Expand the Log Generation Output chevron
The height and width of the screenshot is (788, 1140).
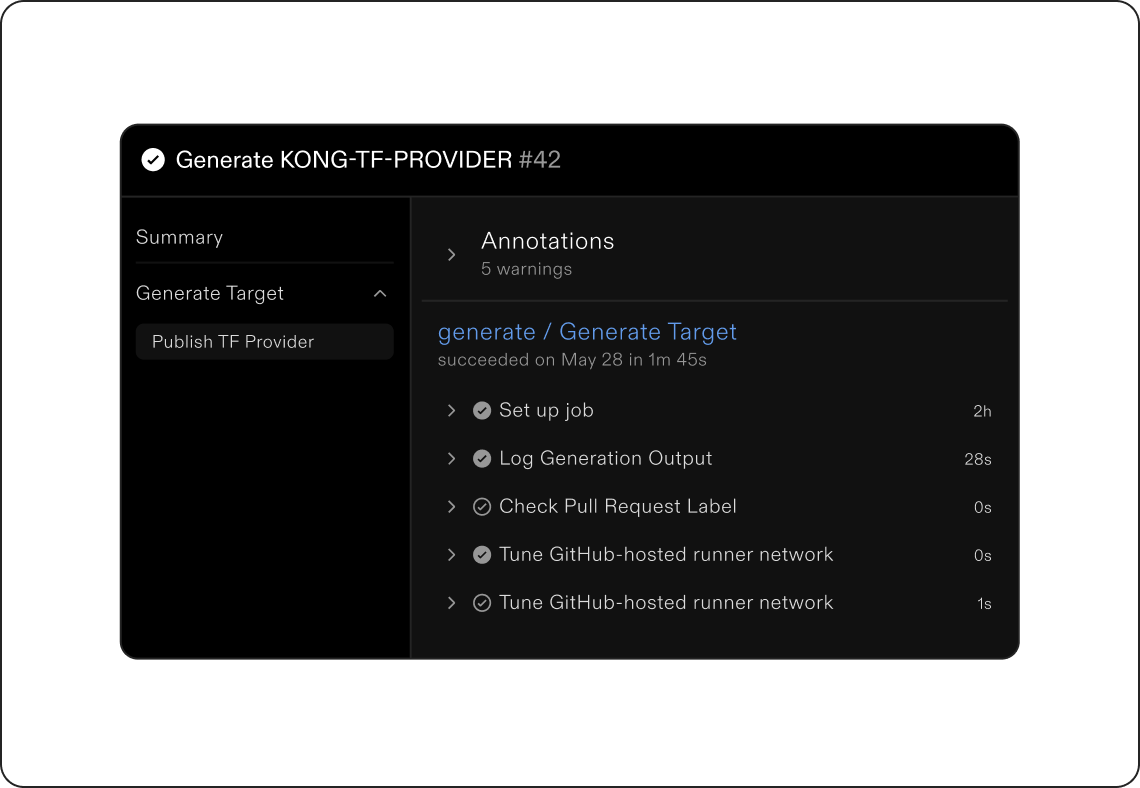point(451,459)
